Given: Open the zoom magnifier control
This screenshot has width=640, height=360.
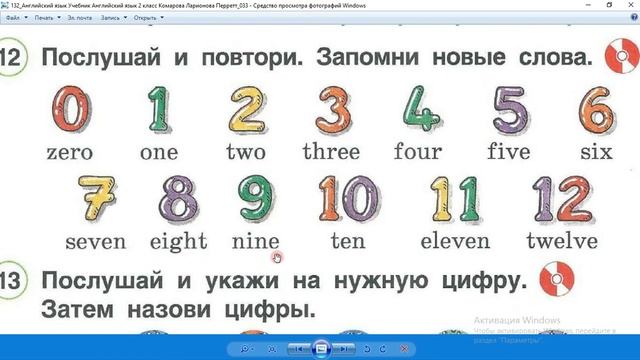Looking at the screenshot, I should [x=244, y=349].
